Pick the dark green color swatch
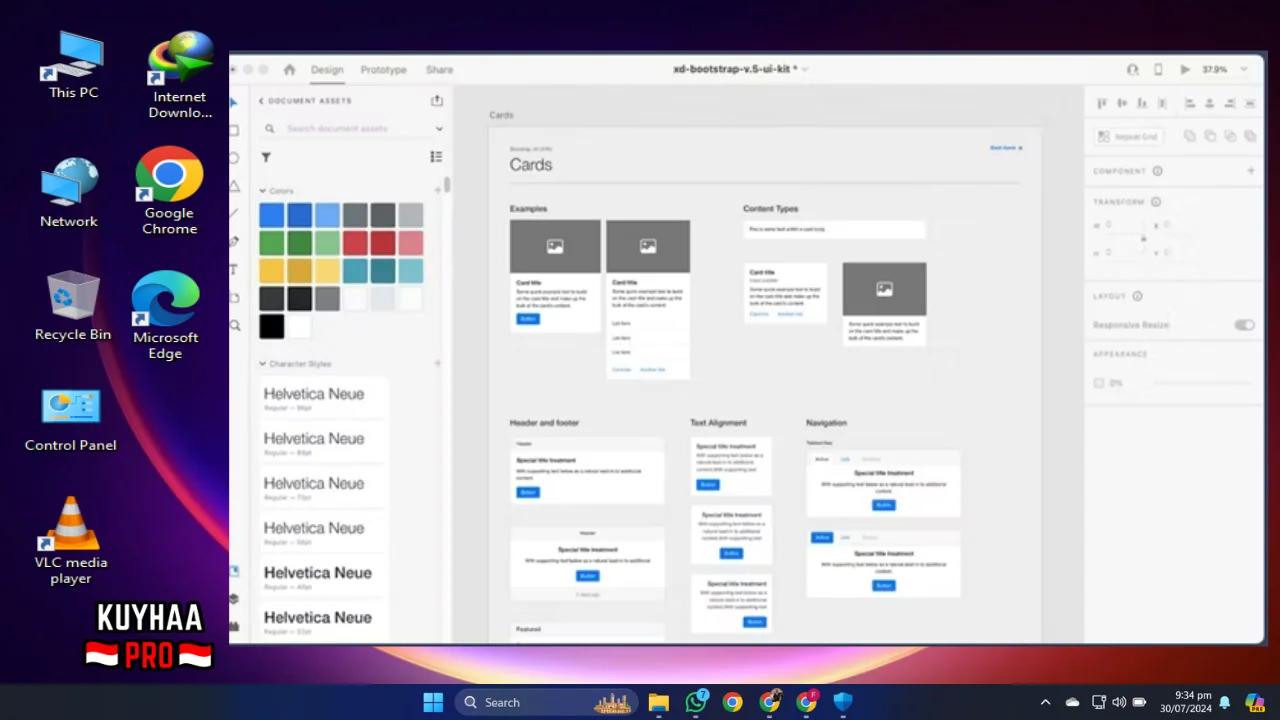This screenshot has width=1280, height=720. pyautogui.click(x=300, y=243)
